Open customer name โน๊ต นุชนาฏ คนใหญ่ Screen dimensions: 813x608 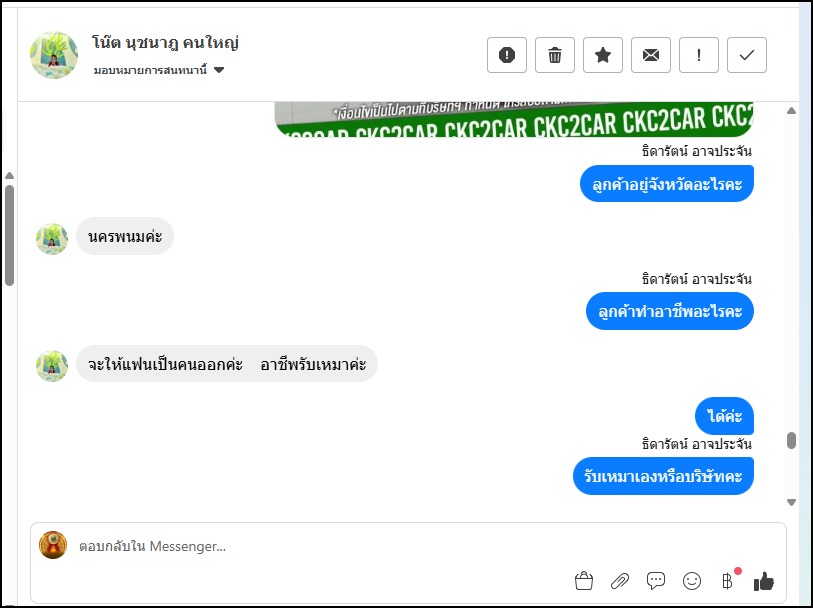point(165,43)
